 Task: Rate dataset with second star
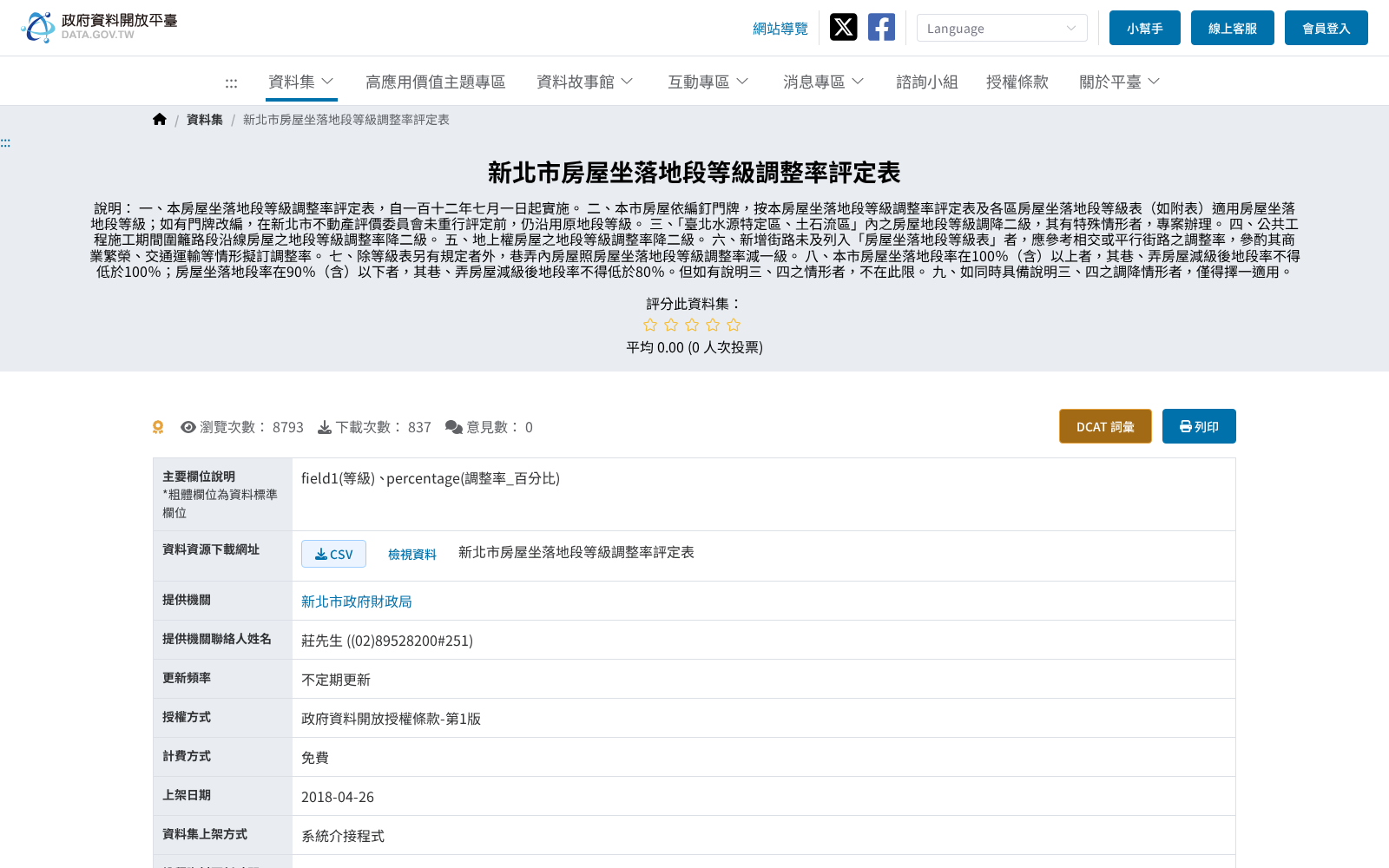tap(671, 325)
